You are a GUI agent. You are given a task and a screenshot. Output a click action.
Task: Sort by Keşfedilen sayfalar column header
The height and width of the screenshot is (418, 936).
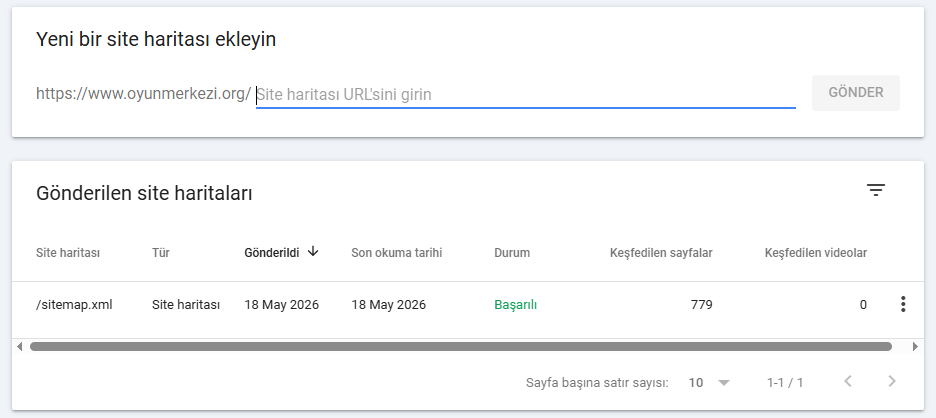661,253
